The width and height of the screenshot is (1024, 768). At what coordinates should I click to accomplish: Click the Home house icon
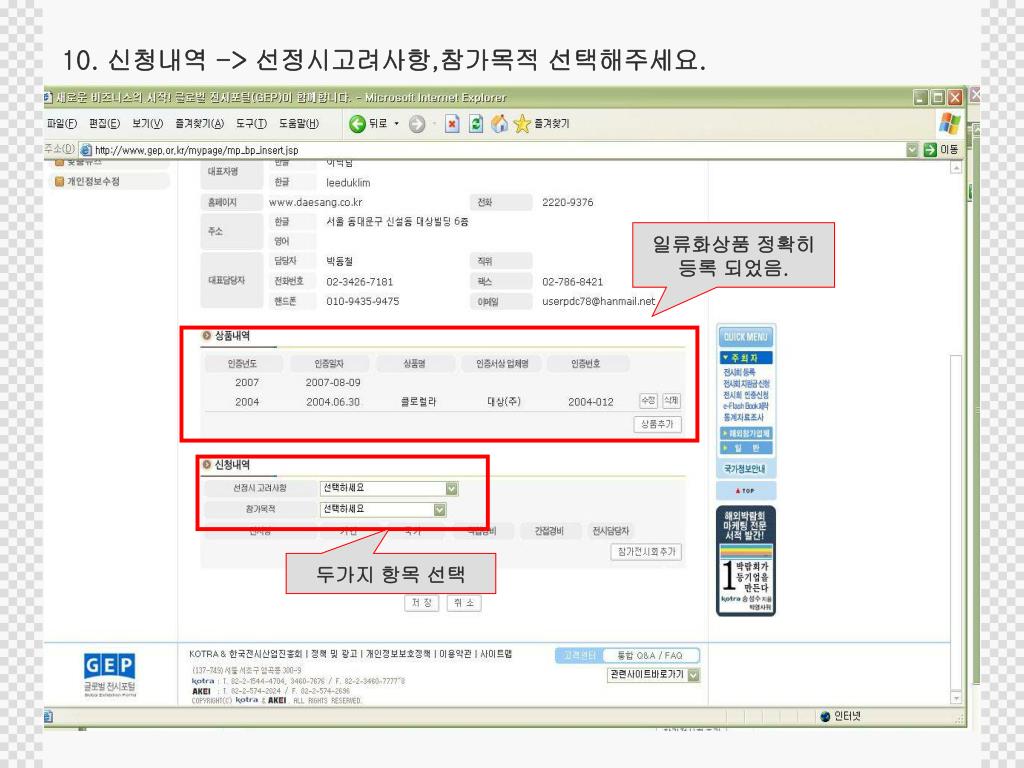(x=500, y=123)
